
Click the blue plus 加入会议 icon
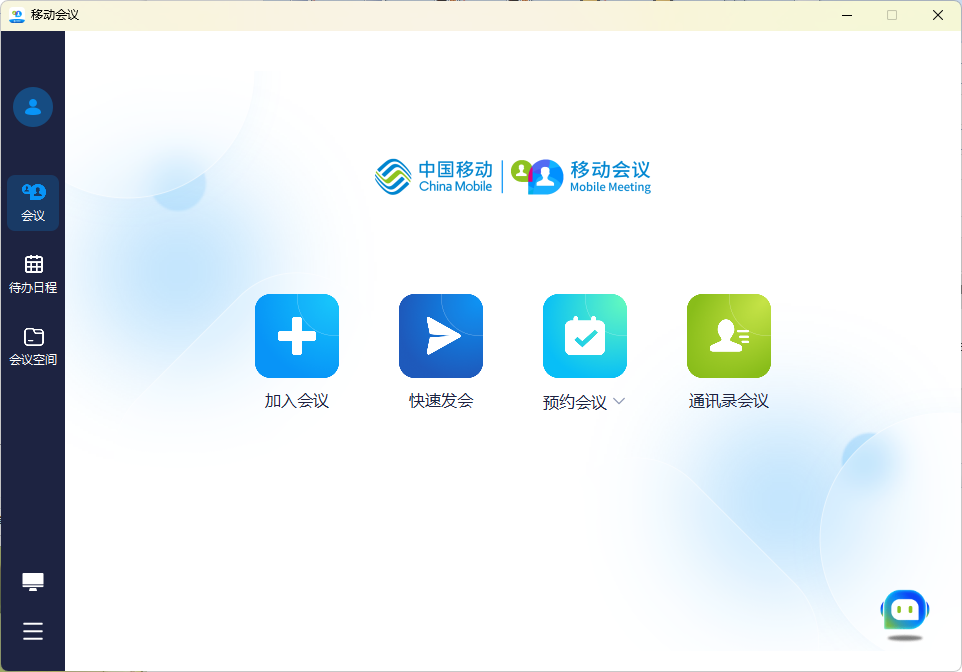[x=297, y=336]
